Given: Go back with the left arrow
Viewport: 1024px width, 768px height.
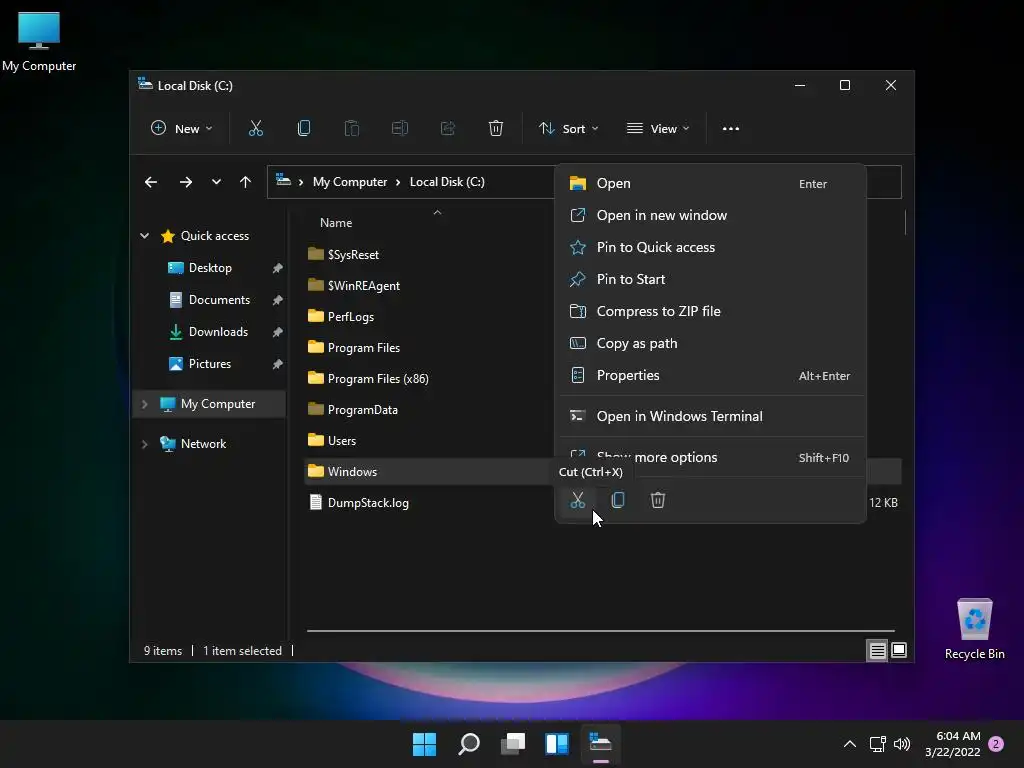Looking at the screenshot, I should click(151, 182).
